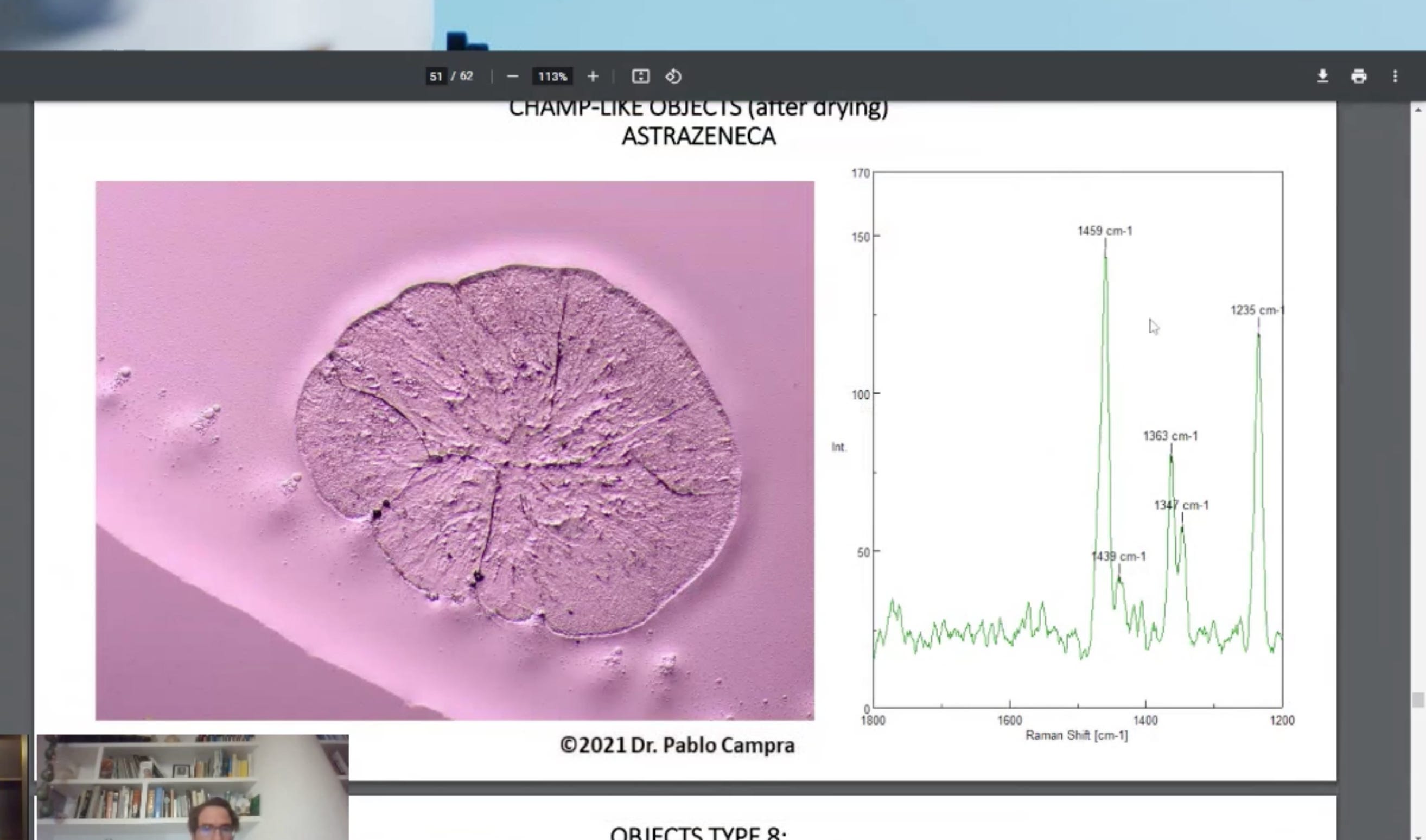
Task: Click the '1800' x-axis tick label
Action: [x=873, y=721]
